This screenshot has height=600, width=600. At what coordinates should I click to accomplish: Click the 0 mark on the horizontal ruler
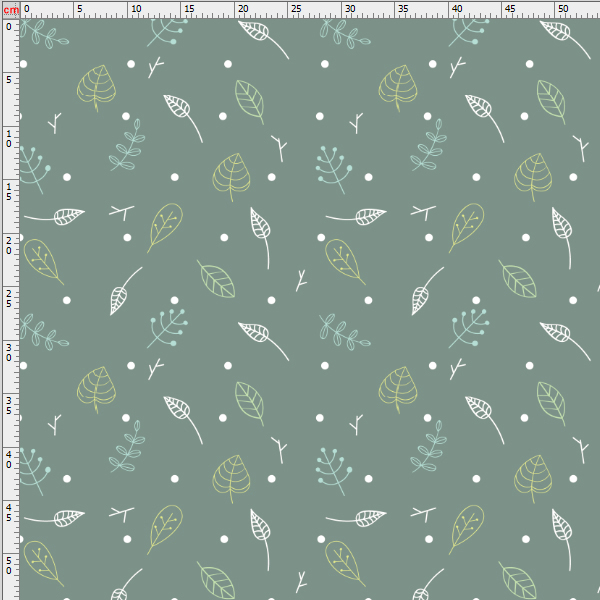tap(26, 8)
